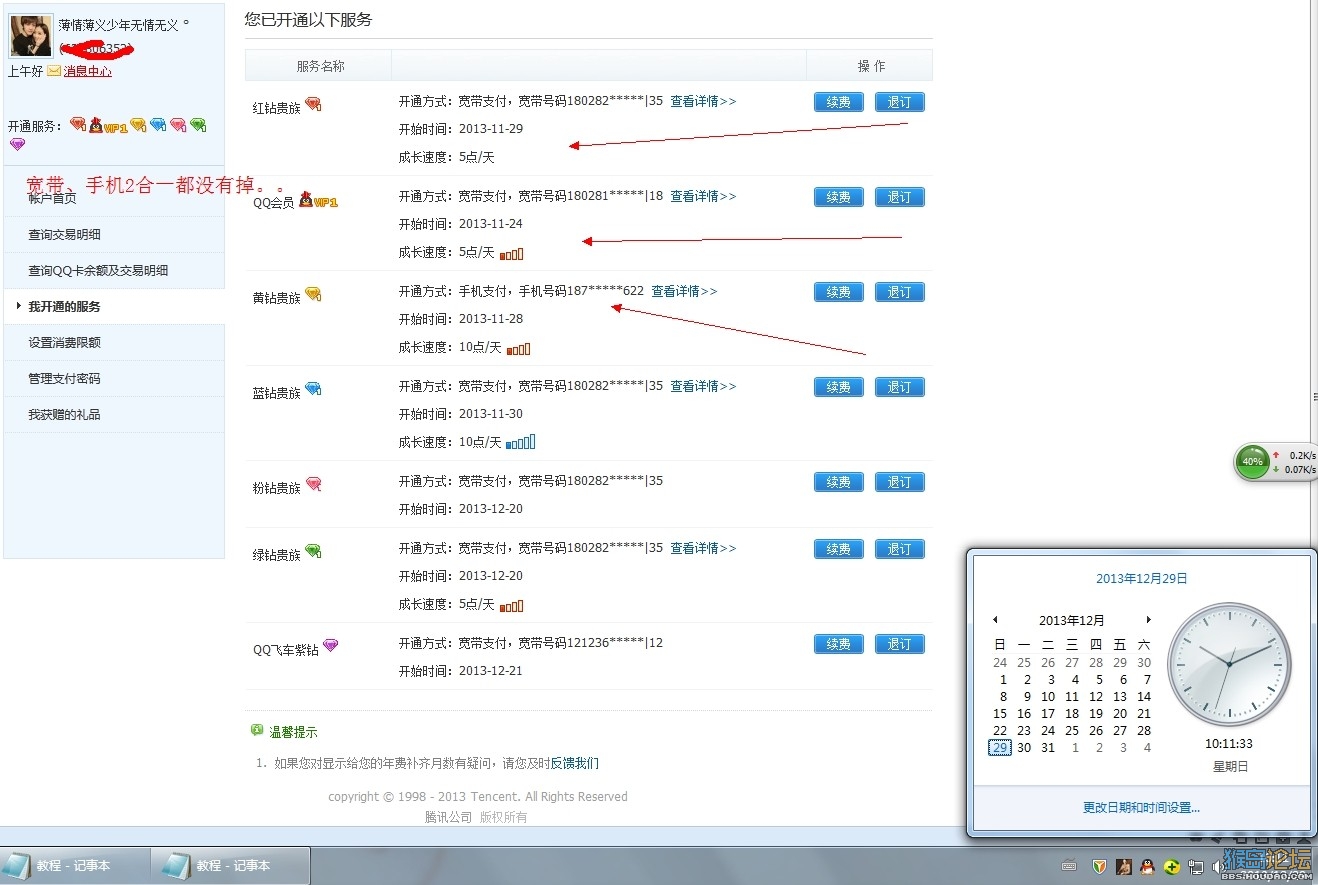
Task: Click the VIP1 icon next to QQ会员 service
Action: coord(318,202)
